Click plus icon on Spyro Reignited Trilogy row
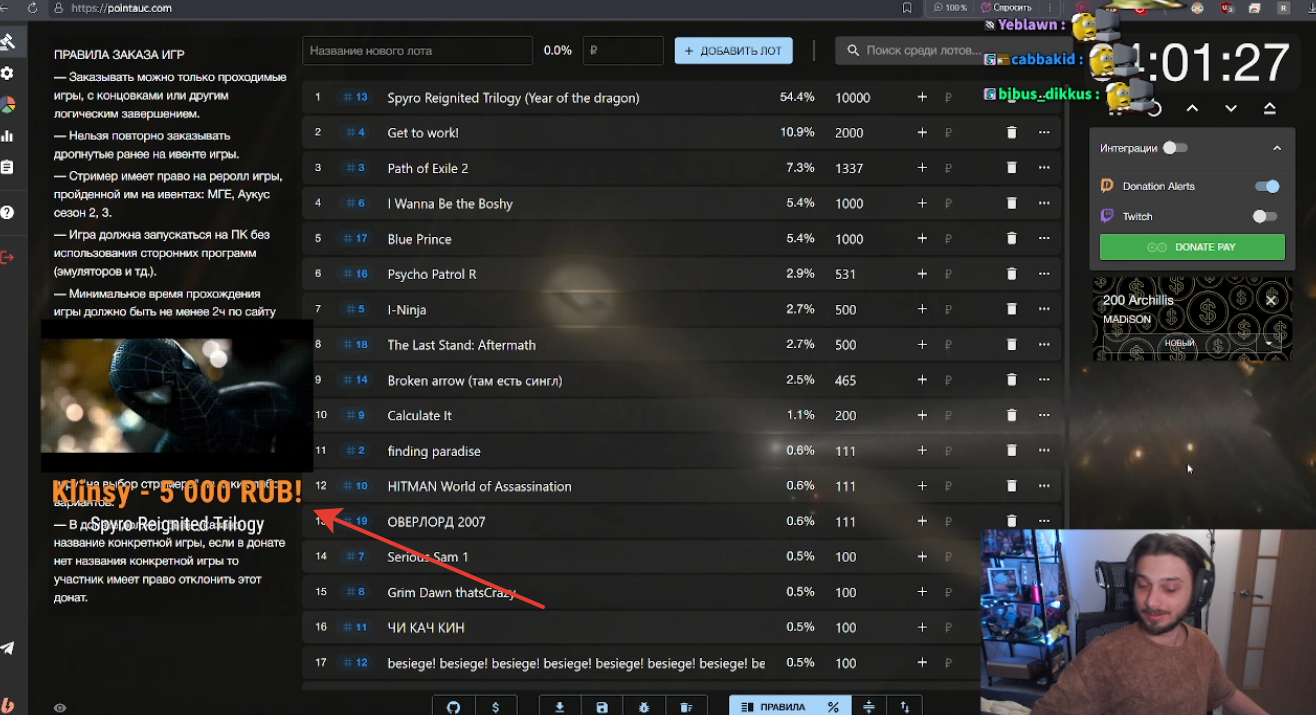Viewport: 1316px width, 715px height. click(x=922, y=97)
